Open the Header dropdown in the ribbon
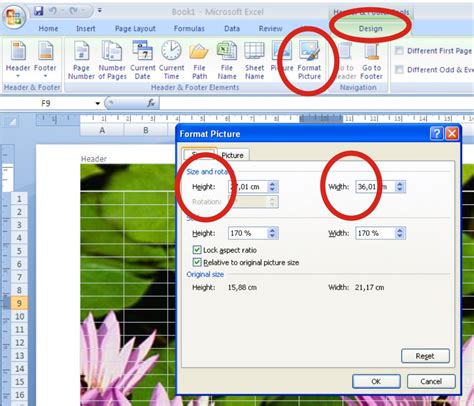Viewport: 474px width, 406px height. (18, 60)
